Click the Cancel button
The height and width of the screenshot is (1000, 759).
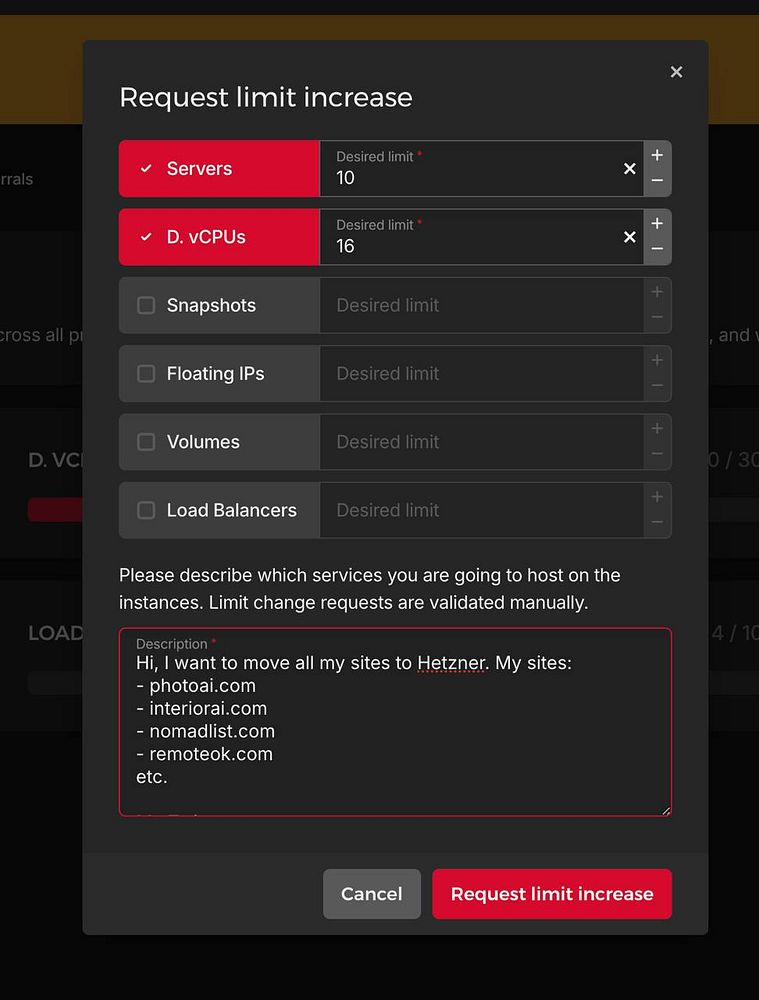point(372,893)
